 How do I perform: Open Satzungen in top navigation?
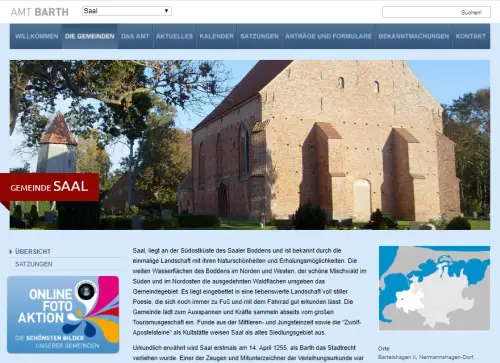[259, 36]
